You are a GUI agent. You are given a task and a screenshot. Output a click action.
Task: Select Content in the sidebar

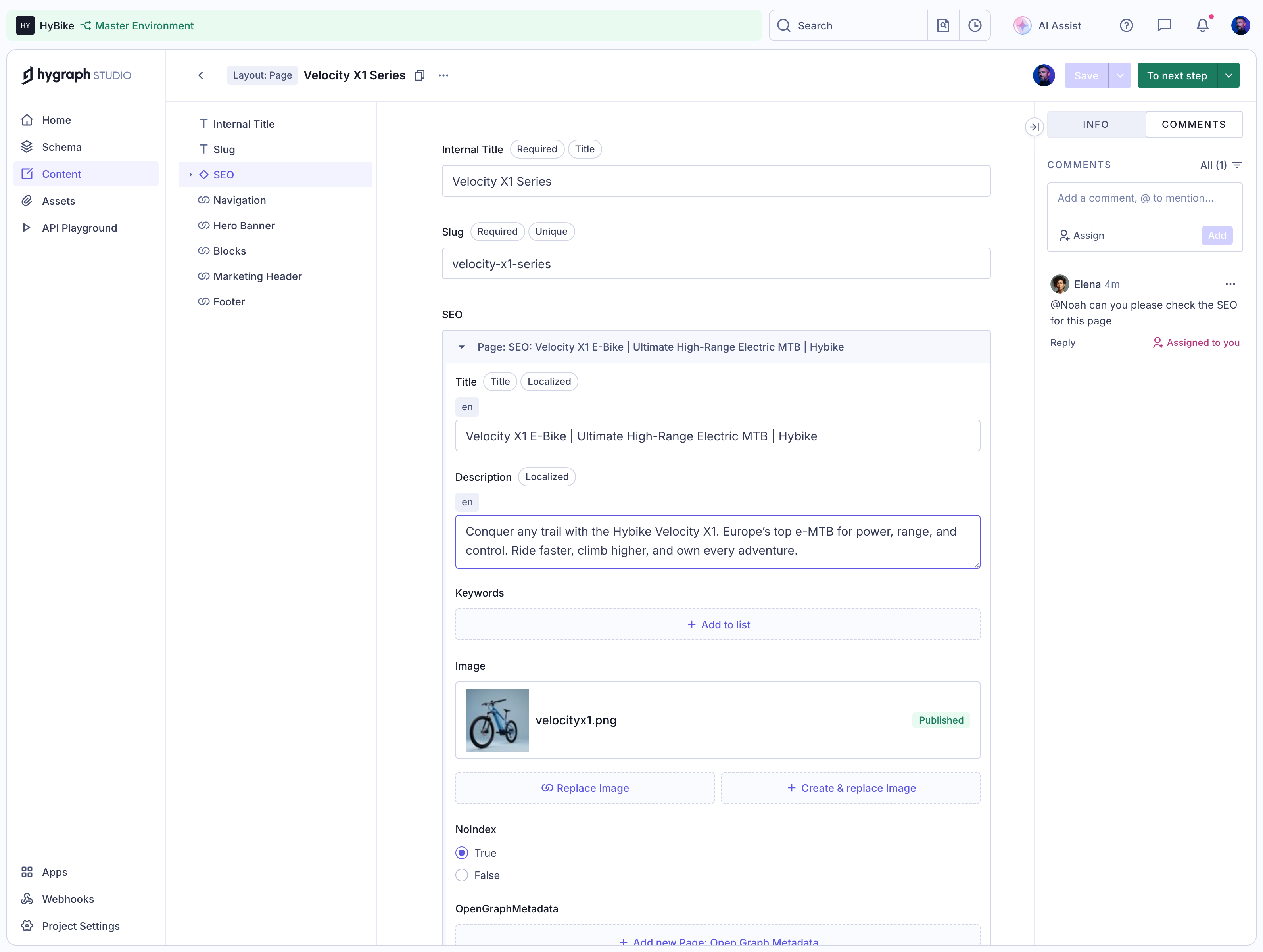click(x=86, y=174)
